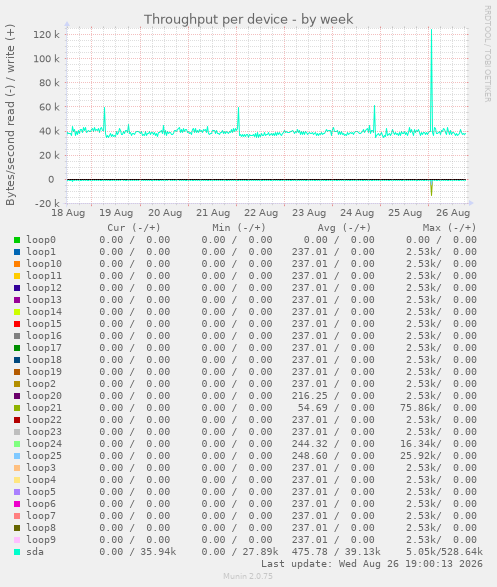Click loop21 average value 54.69
The width and height of the screenshot is (497, 587).
(x=313, y=408)
